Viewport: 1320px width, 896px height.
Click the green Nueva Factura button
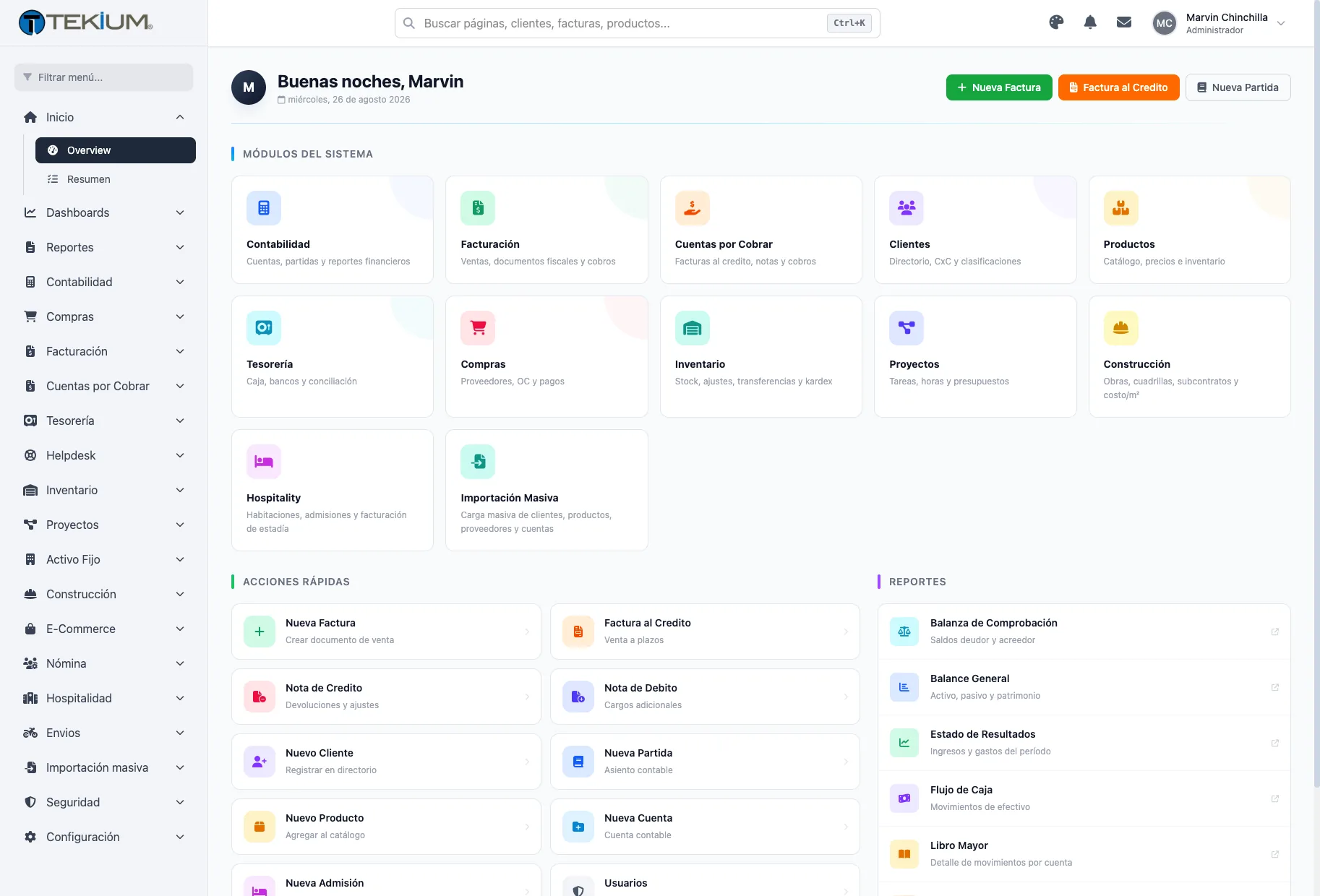[999, 87]
